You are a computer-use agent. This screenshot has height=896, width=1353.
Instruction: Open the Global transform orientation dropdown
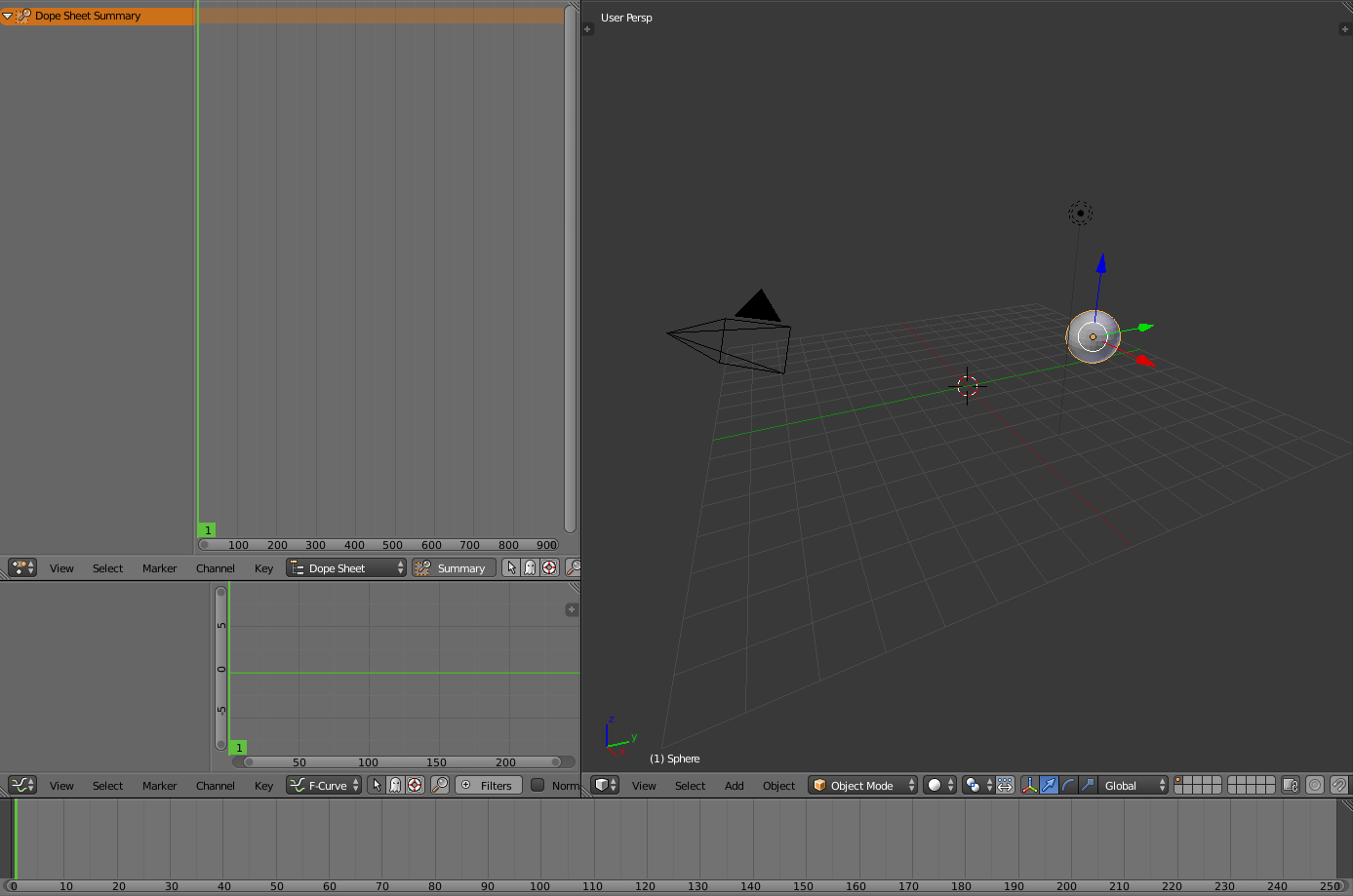pyautogui.click(x=1132, y=785)
